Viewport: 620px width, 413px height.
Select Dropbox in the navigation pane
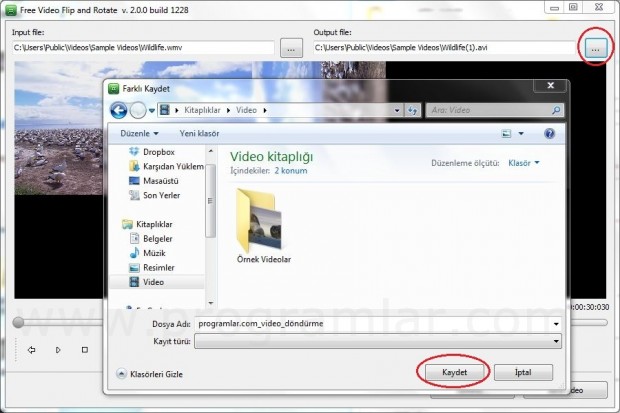click(151, 152)
